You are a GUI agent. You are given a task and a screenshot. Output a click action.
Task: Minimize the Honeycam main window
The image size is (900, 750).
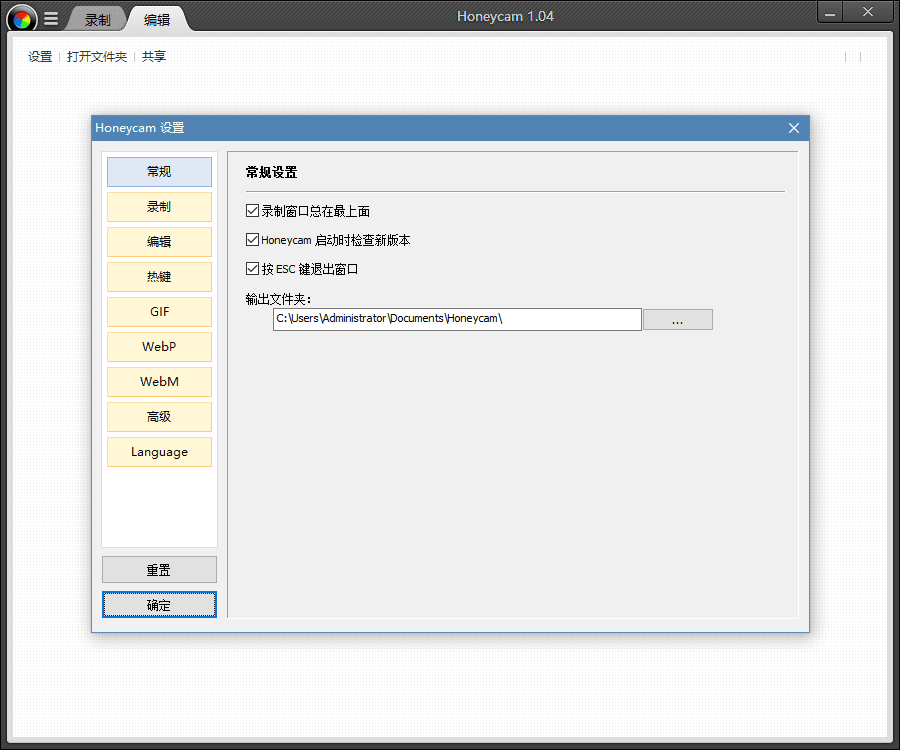830,13
